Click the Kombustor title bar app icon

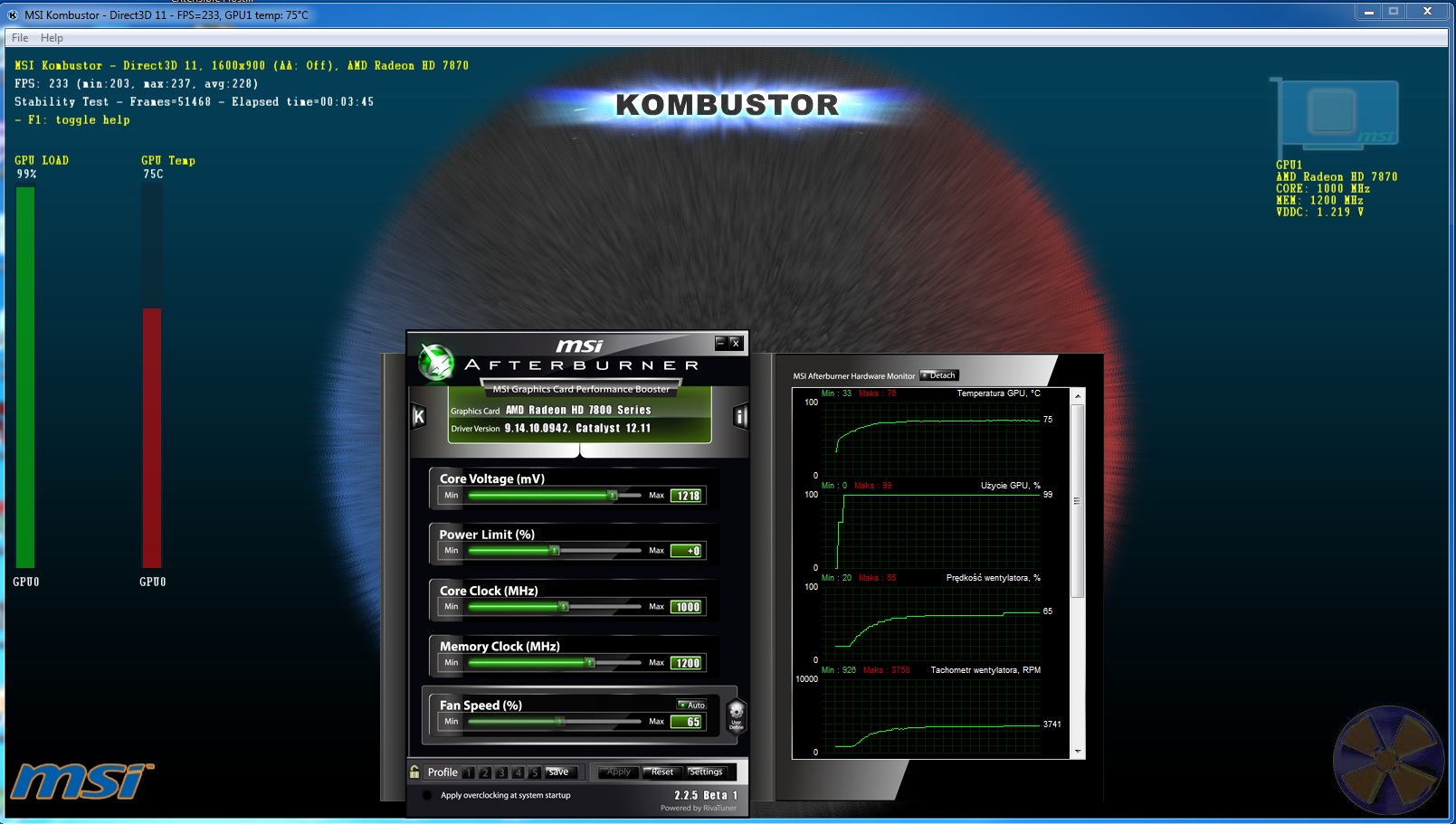[x=13, y=14]
